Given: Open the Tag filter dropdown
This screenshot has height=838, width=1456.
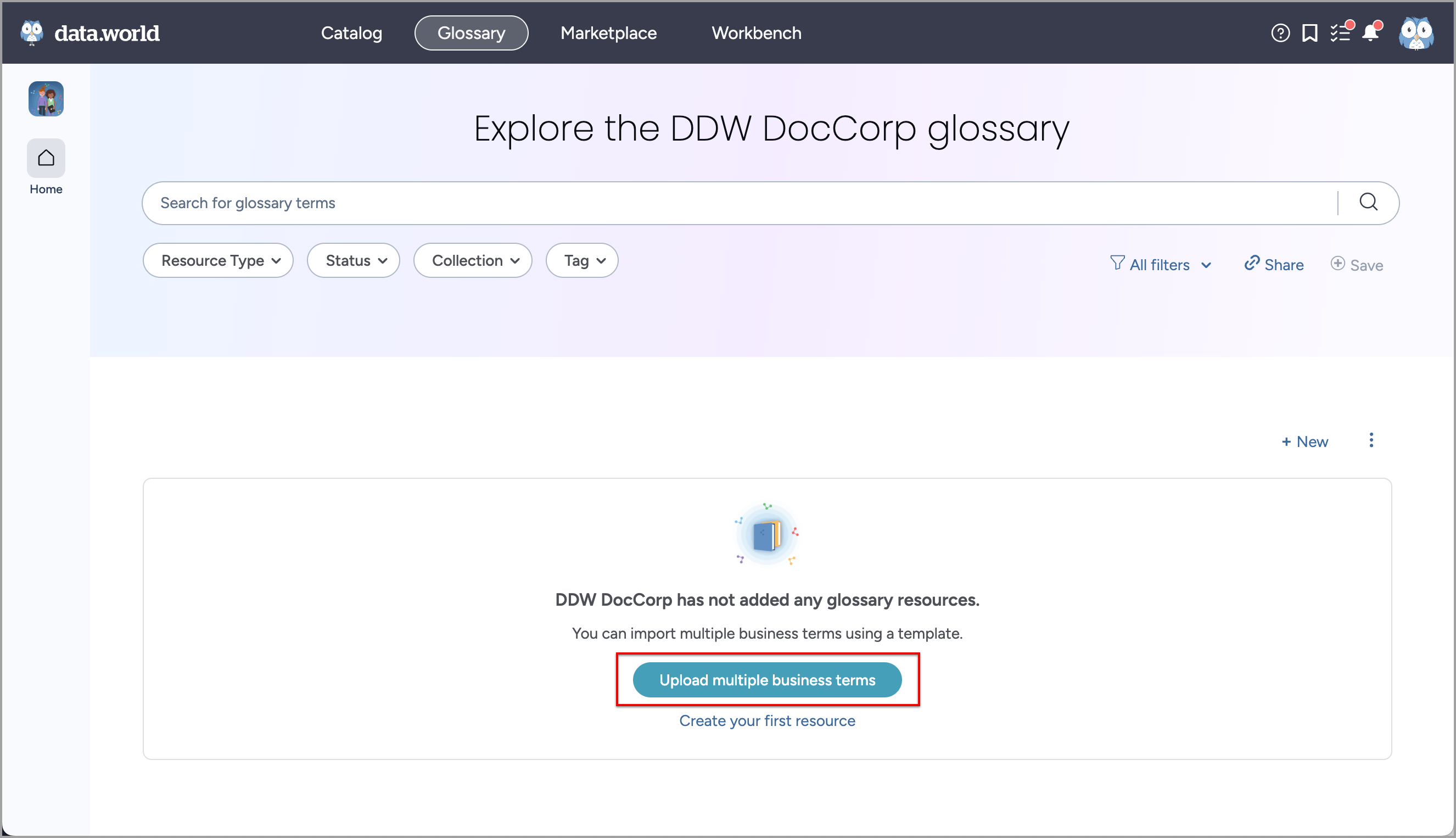Looking at the screenshot, I should pyautogui.click(x=581, y=260).
